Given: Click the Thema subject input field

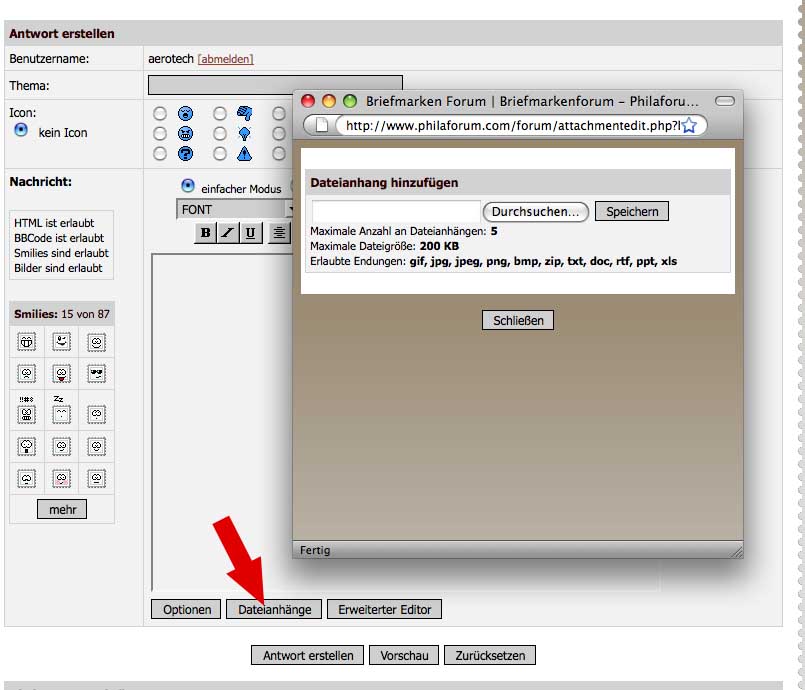Looking at the screenshot, I should pos(275,85).
